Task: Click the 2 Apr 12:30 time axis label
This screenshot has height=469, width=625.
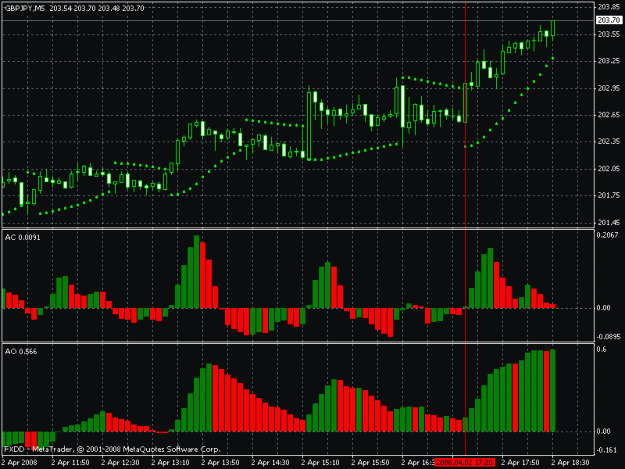Action: coord(120,463)
